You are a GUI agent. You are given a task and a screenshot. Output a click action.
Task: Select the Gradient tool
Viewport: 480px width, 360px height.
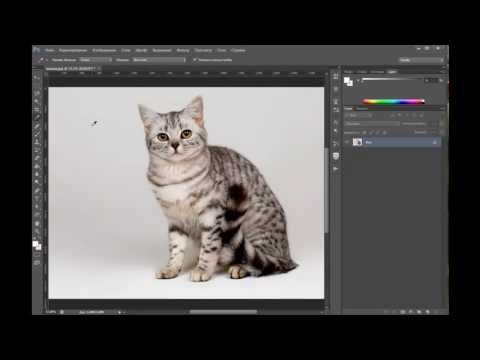[37, 166]
